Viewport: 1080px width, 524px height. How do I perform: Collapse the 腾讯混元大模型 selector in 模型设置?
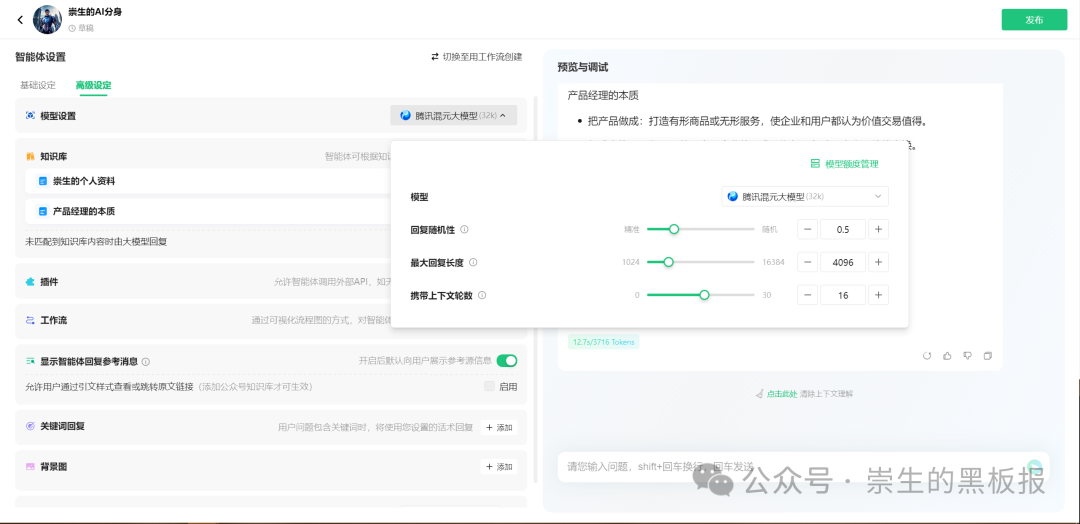pyautogui.click(x=453, y=116)
